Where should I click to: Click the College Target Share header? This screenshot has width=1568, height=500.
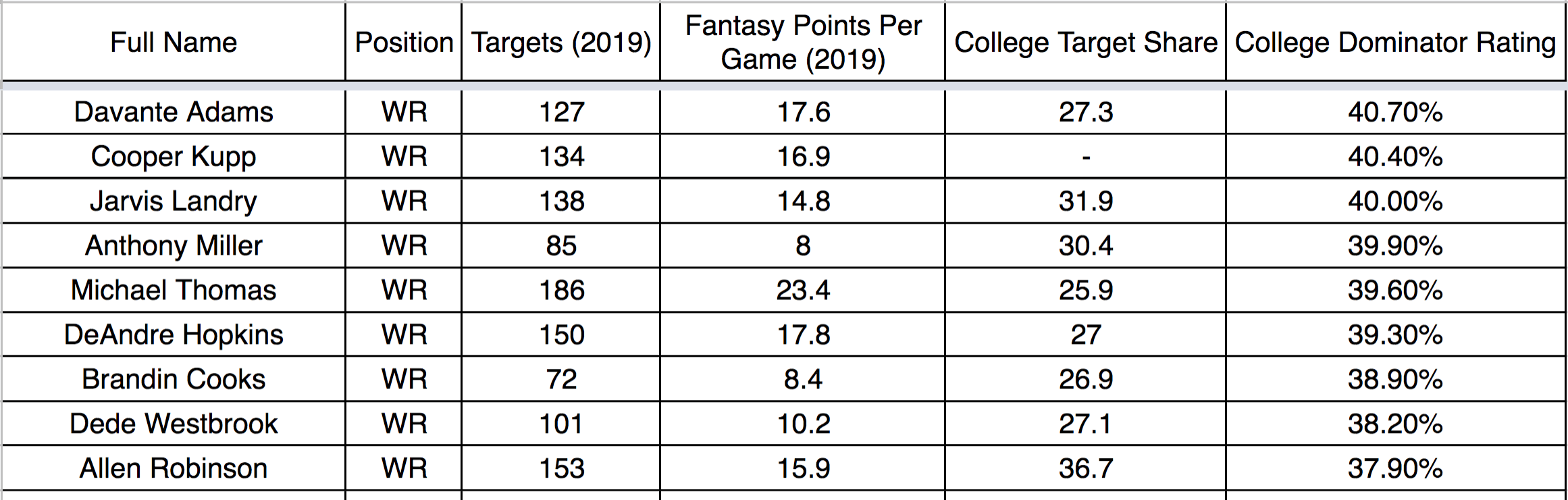point(1085,43)
